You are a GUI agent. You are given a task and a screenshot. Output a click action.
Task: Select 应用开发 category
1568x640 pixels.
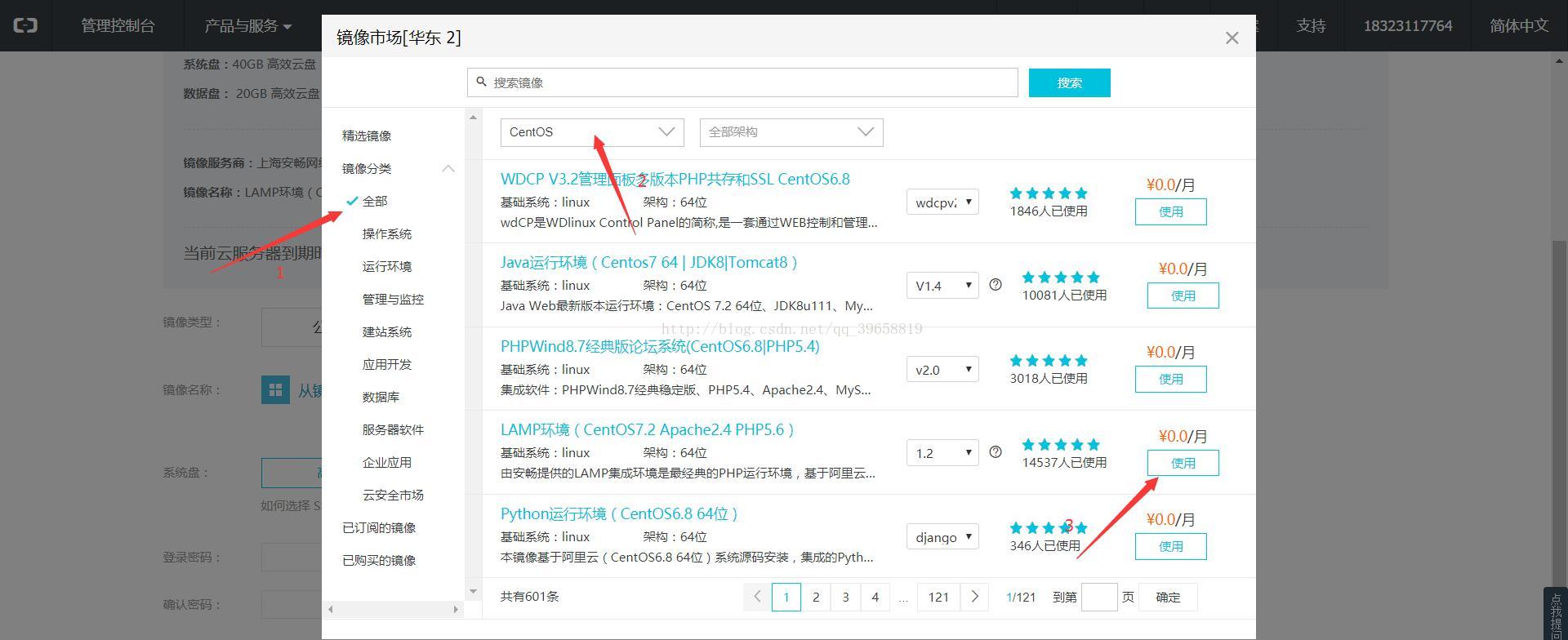point(387,364)
